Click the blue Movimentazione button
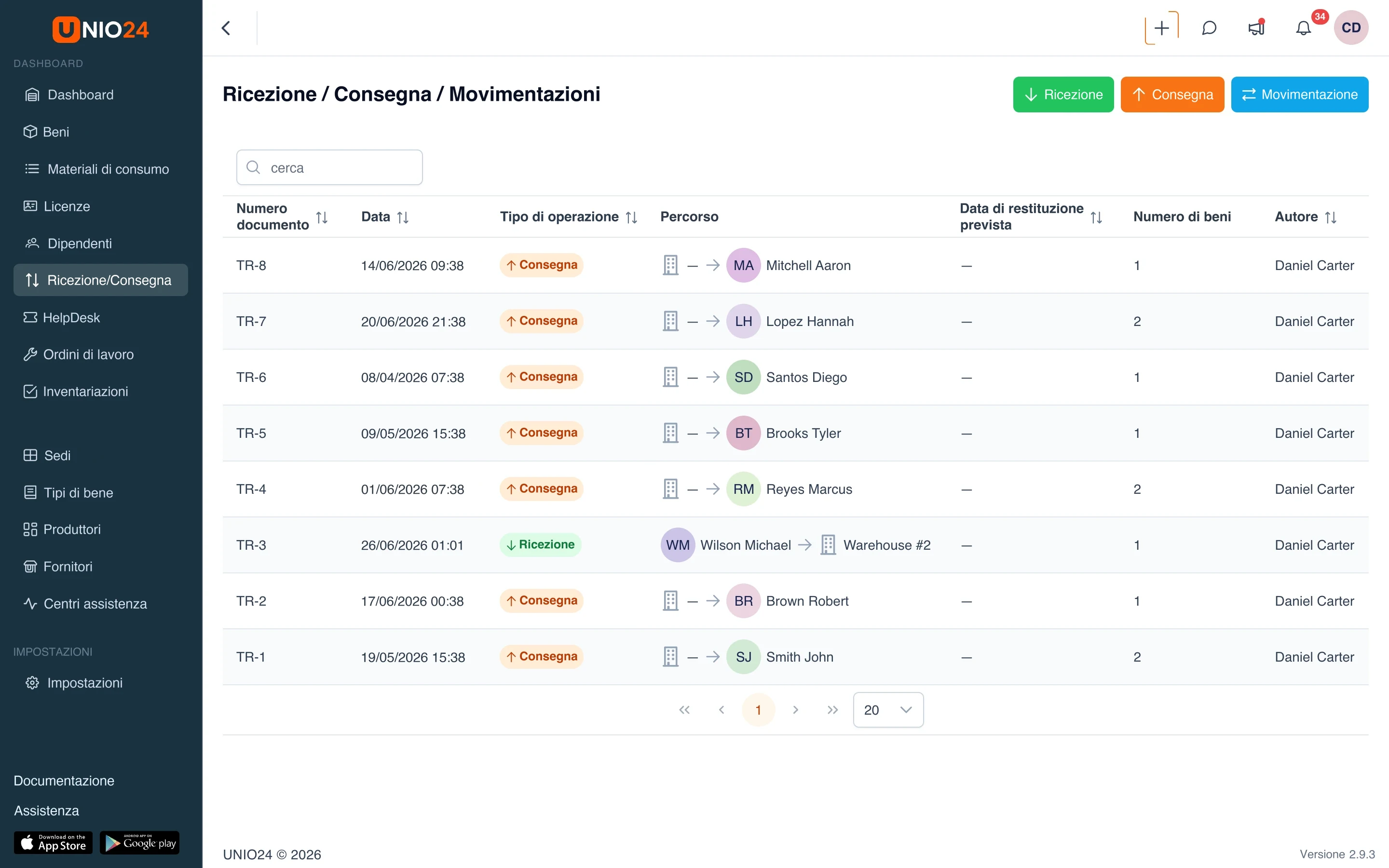 (x=1299, y=95)
